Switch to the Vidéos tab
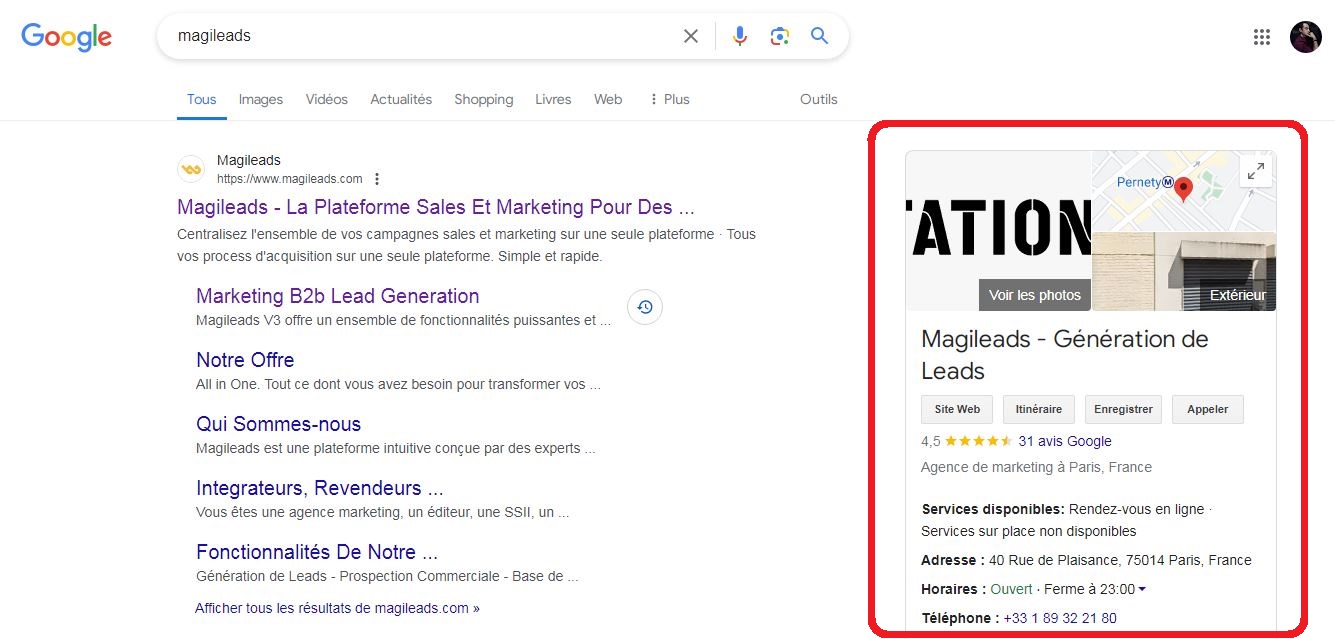The image size is (1335, 639). (x=327, y=99)
